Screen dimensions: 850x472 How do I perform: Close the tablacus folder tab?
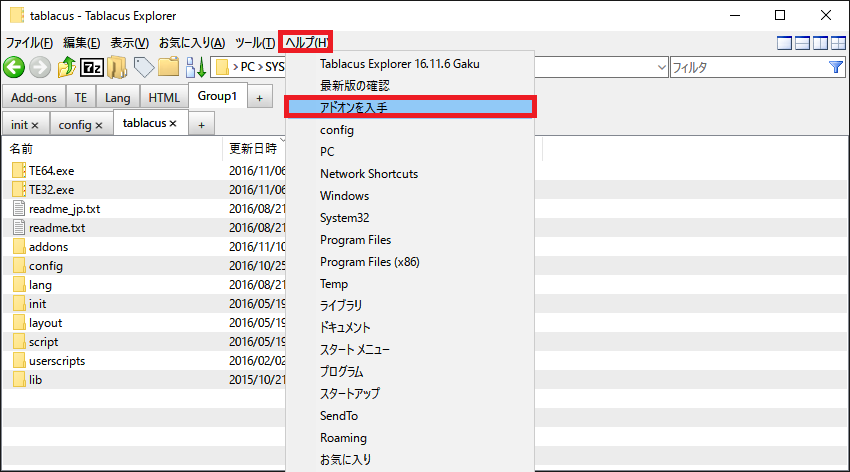click(x=173, y=124)
